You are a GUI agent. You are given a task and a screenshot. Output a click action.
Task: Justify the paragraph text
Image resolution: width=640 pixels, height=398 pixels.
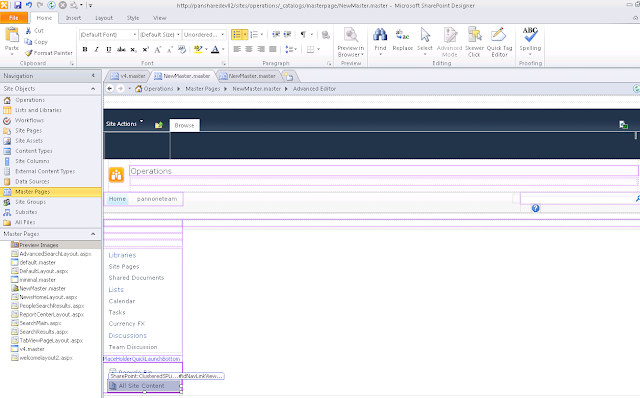(x=273, y=49)
